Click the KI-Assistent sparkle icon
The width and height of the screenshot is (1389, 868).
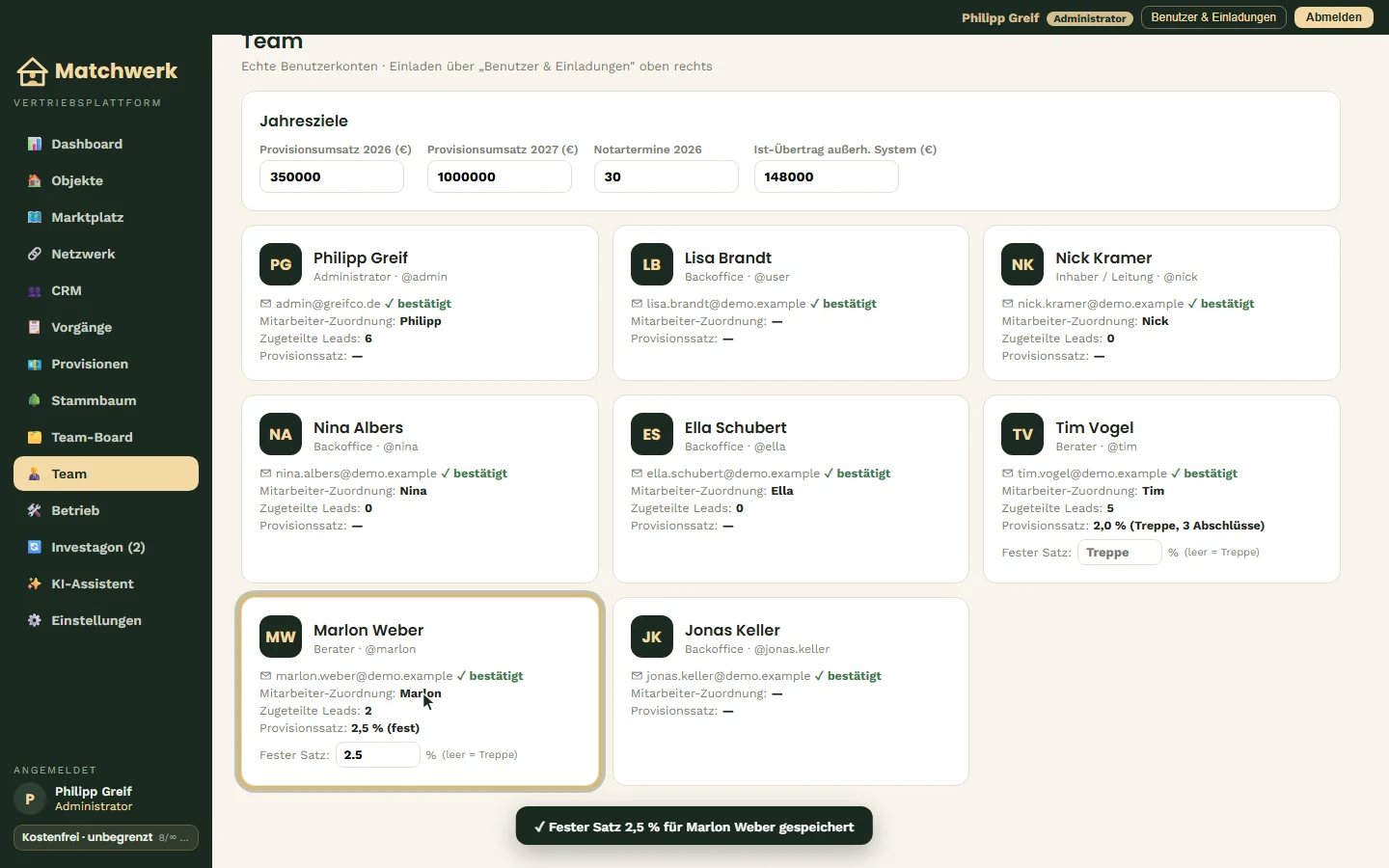pos(35,583)
